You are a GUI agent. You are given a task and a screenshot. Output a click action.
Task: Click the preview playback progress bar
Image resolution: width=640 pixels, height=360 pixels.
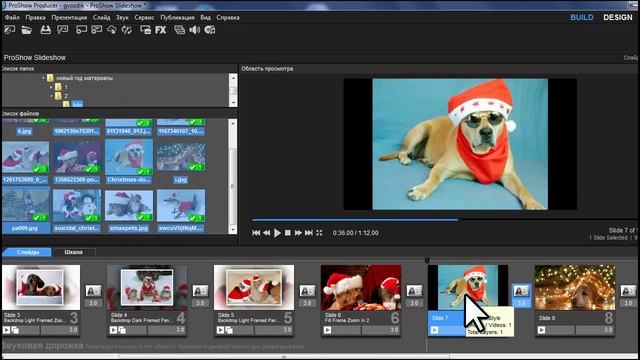(x=445, y=220)
